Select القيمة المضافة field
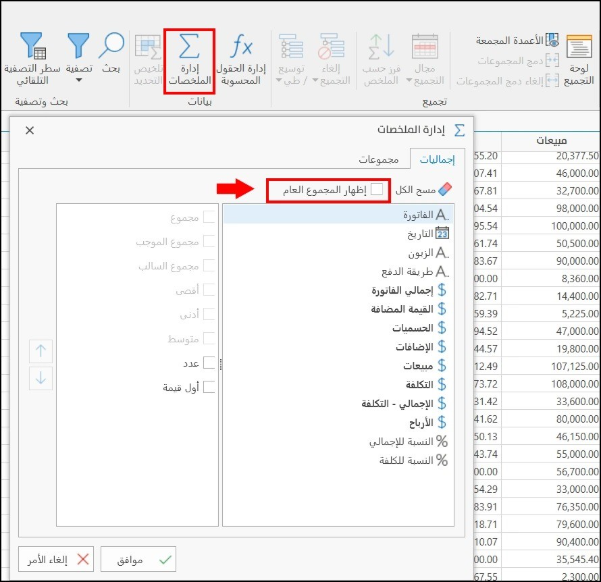Image resolution: width=601 pixels, height=582 pixels. [338, 309]
